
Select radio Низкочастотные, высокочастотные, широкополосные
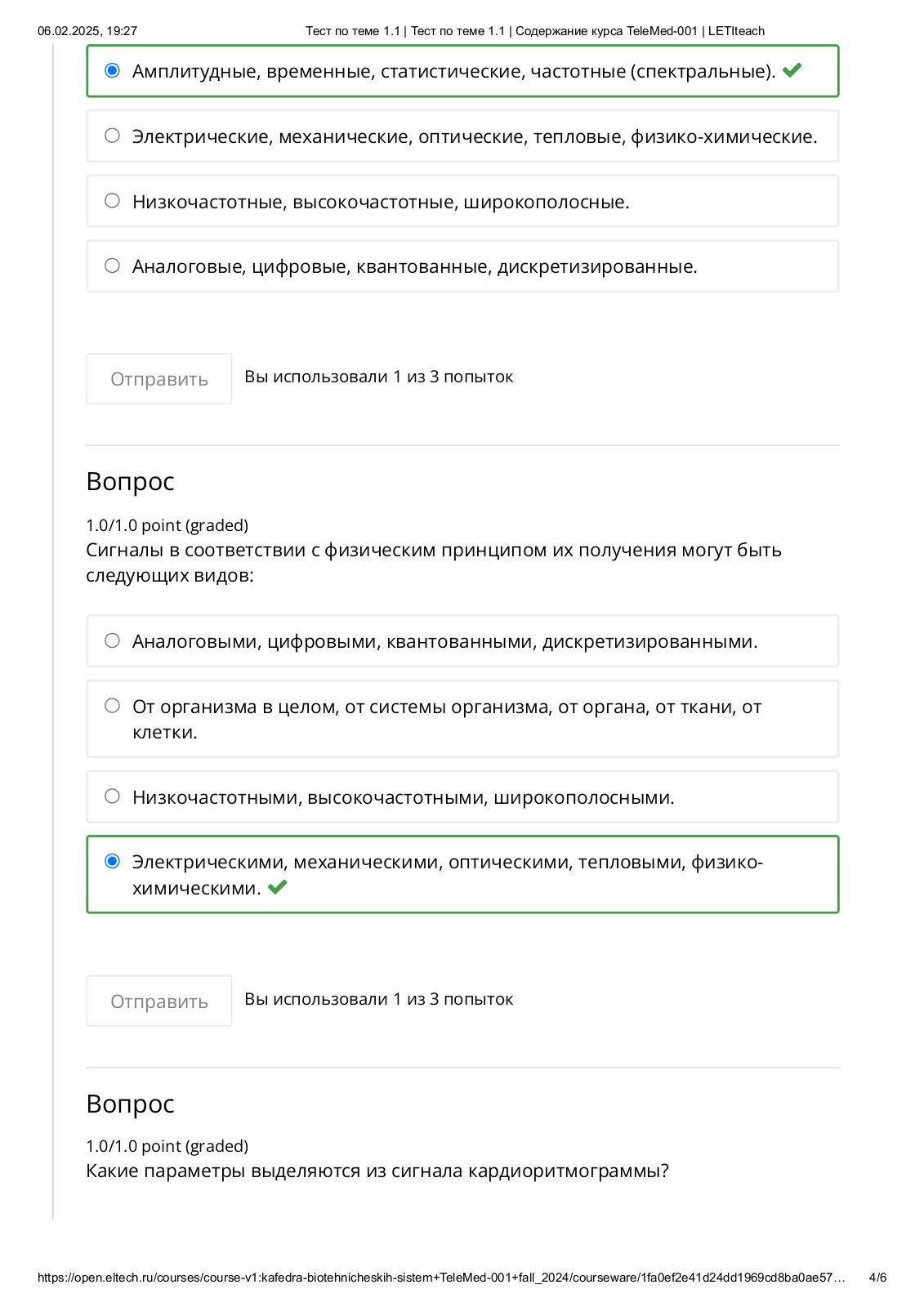point(112,201)
